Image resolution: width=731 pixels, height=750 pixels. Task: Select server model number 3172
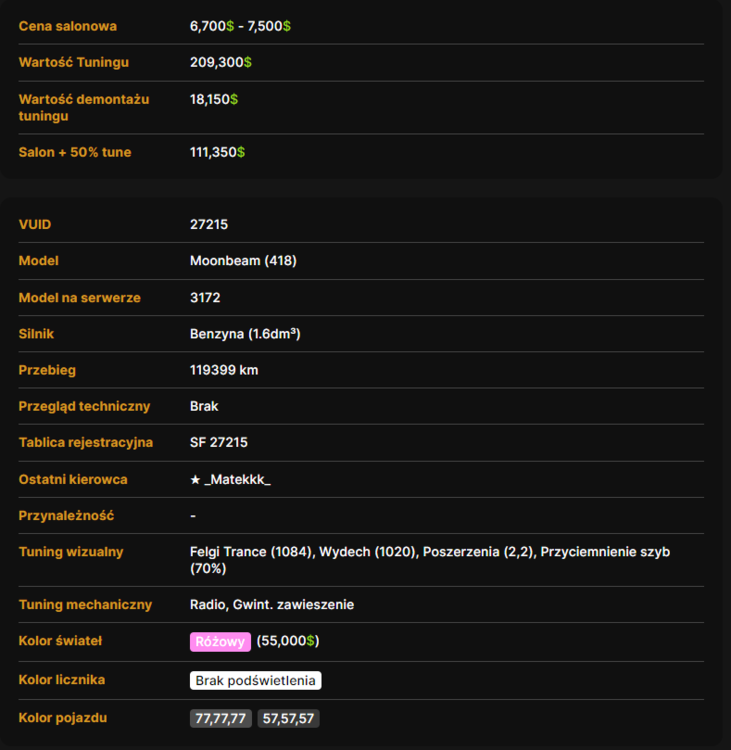(205, 298)
